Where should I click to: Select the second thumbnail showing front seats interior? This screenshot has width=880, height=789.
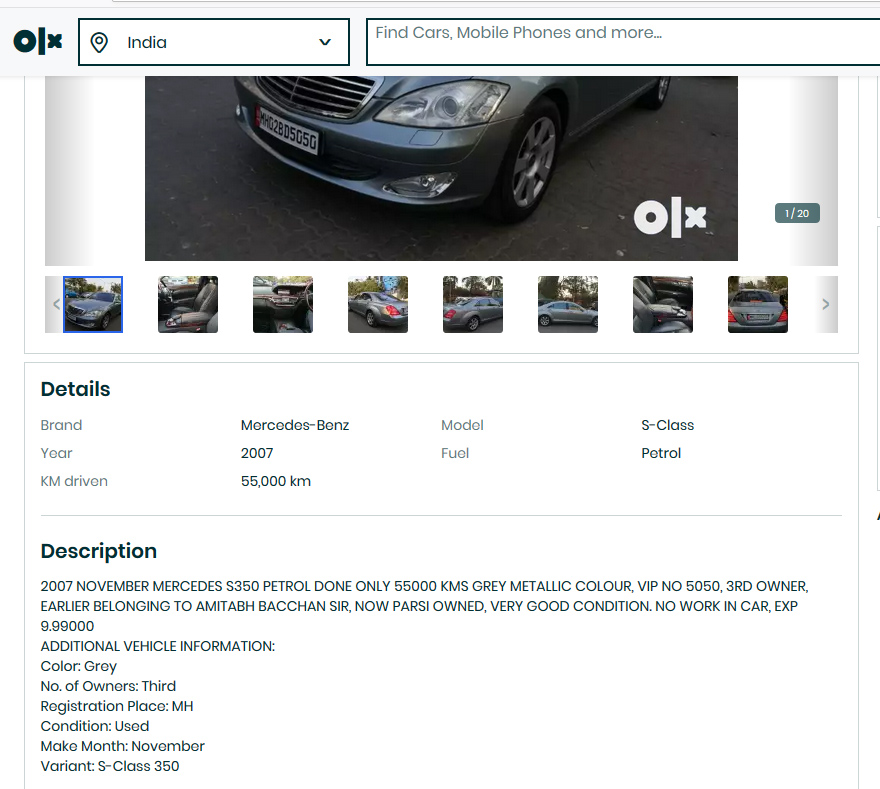click(188, 304)
